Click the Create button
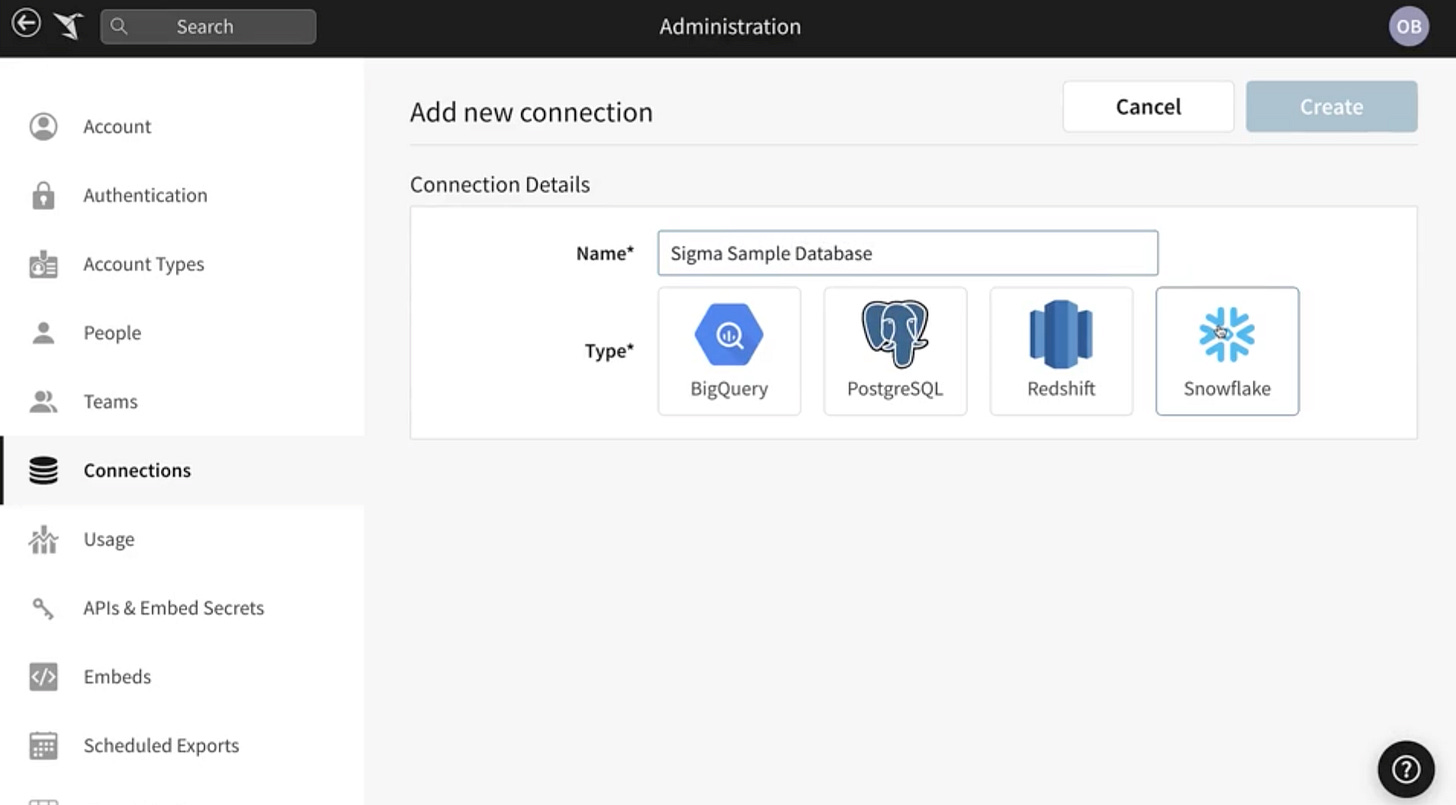Image resolution: width=1456 pixels, height=805 pixels. coord(1331,107)
